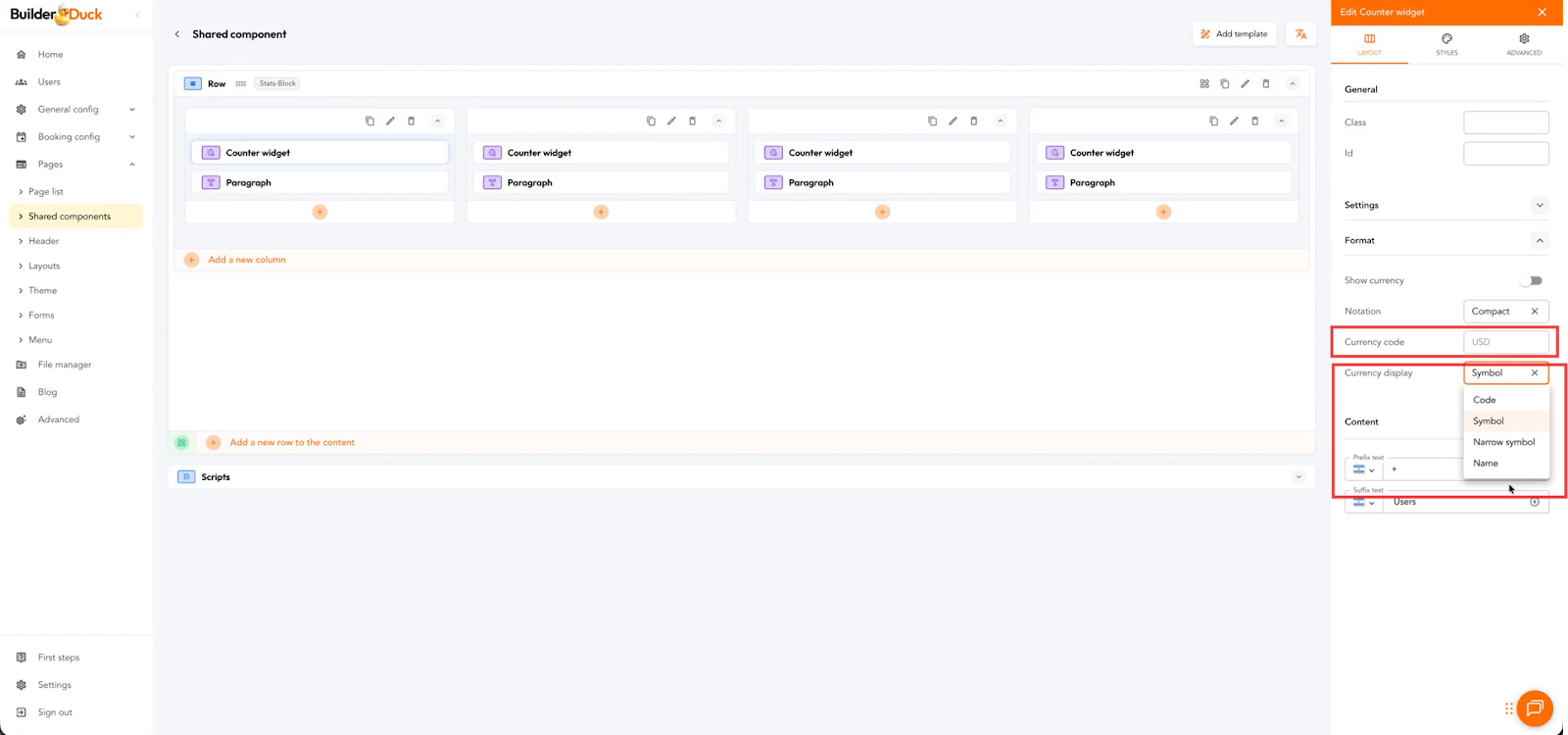1568x735 pixels.
Task: Expand the Scripts section
Action: pos(1298,477)
